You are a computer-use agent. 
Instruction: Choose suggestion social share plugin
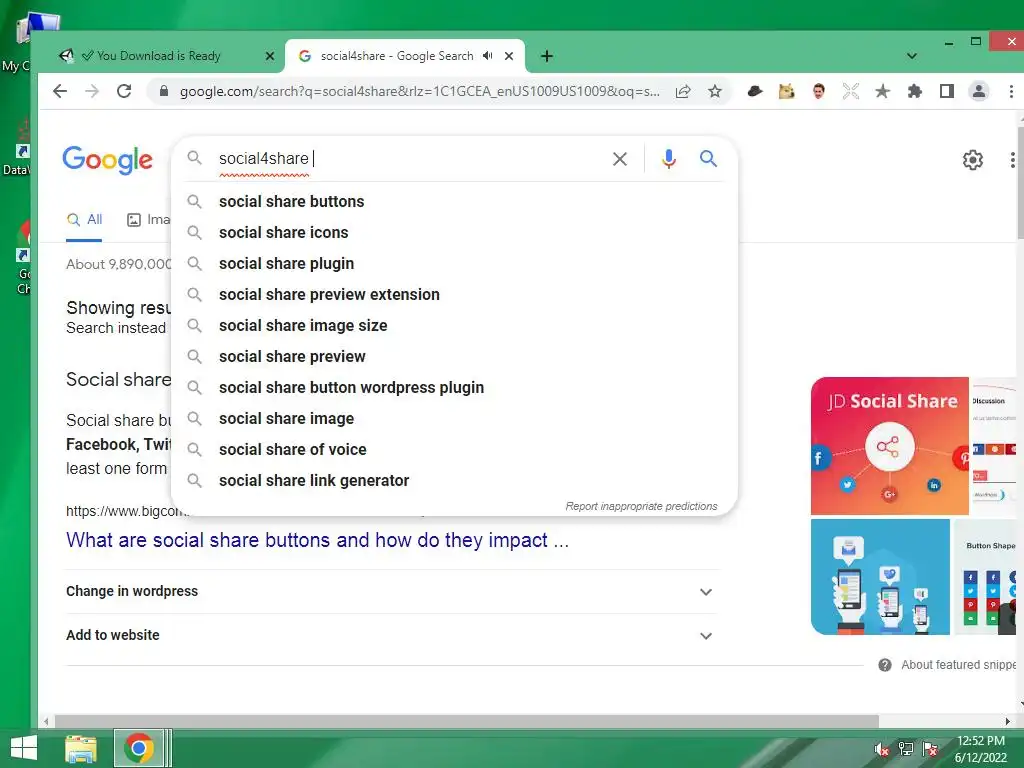[455, 264]
